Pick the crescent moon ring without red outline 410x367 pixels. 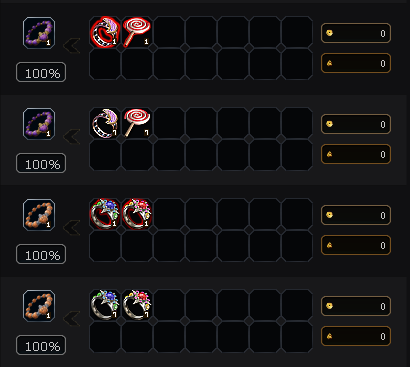click(x=105, y=123)
